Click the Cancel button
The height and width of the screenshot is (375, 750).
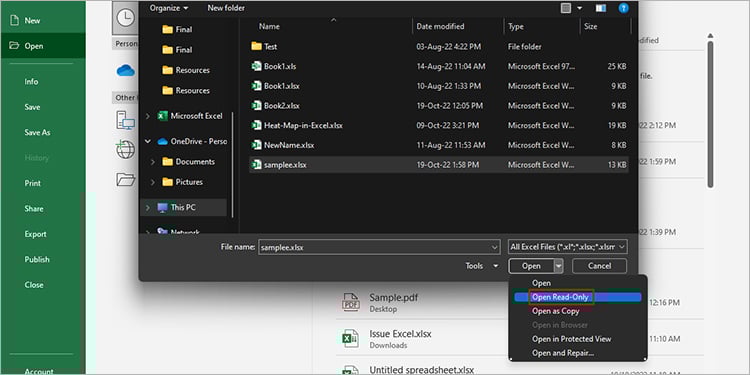click(x=599, y=266)
